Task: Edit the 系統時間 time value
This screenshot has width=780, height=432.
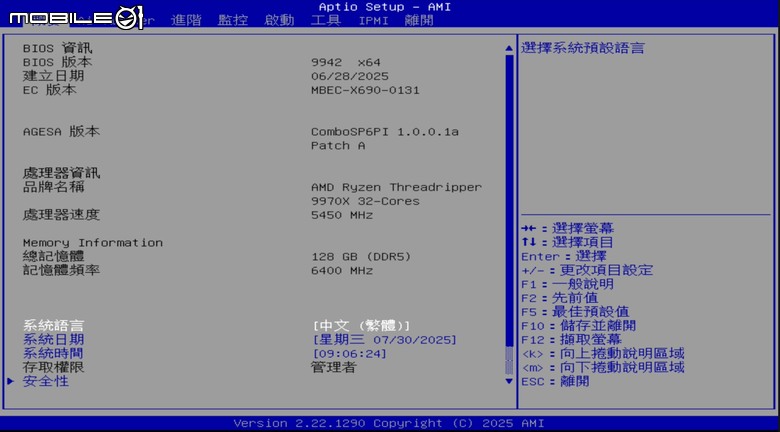Action: (x=349, y=354)
